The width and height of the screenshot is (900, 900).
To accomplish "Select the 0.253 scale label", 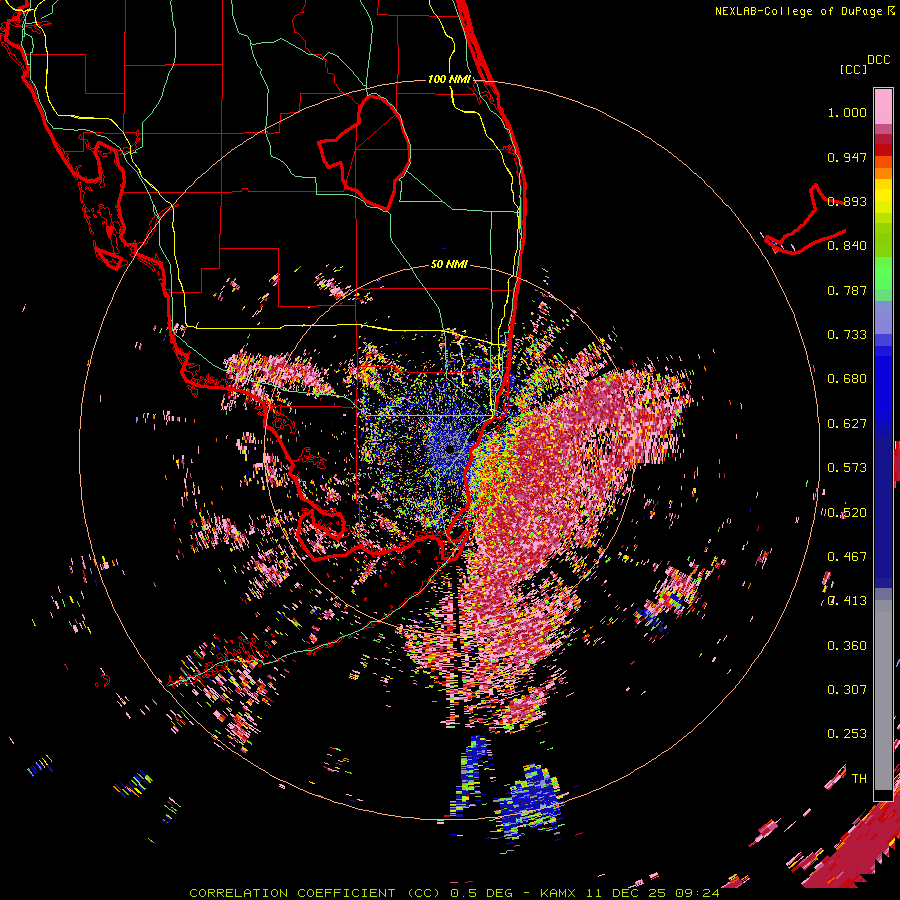I will (x=847, y=734).
